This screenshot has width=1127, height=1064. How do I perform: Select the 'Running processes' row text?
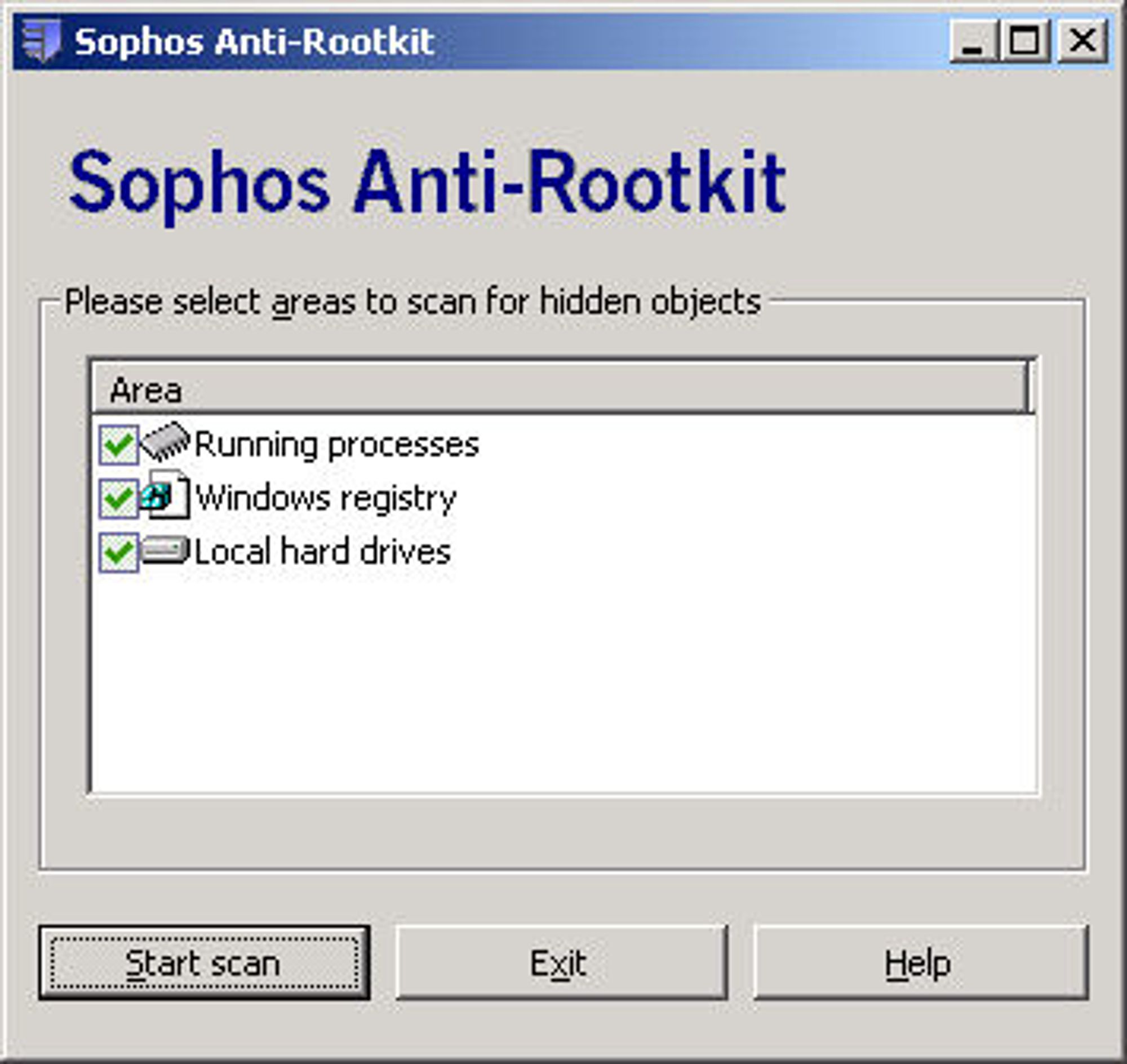click(337, 445)
